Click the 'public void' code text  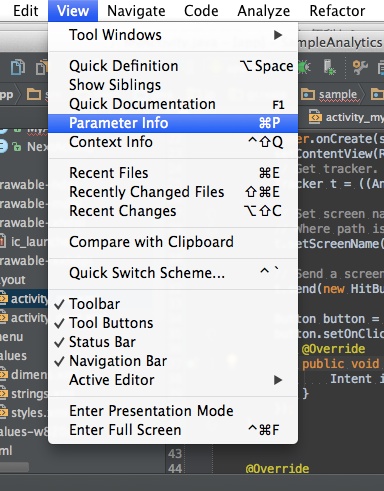click(341, 364)
